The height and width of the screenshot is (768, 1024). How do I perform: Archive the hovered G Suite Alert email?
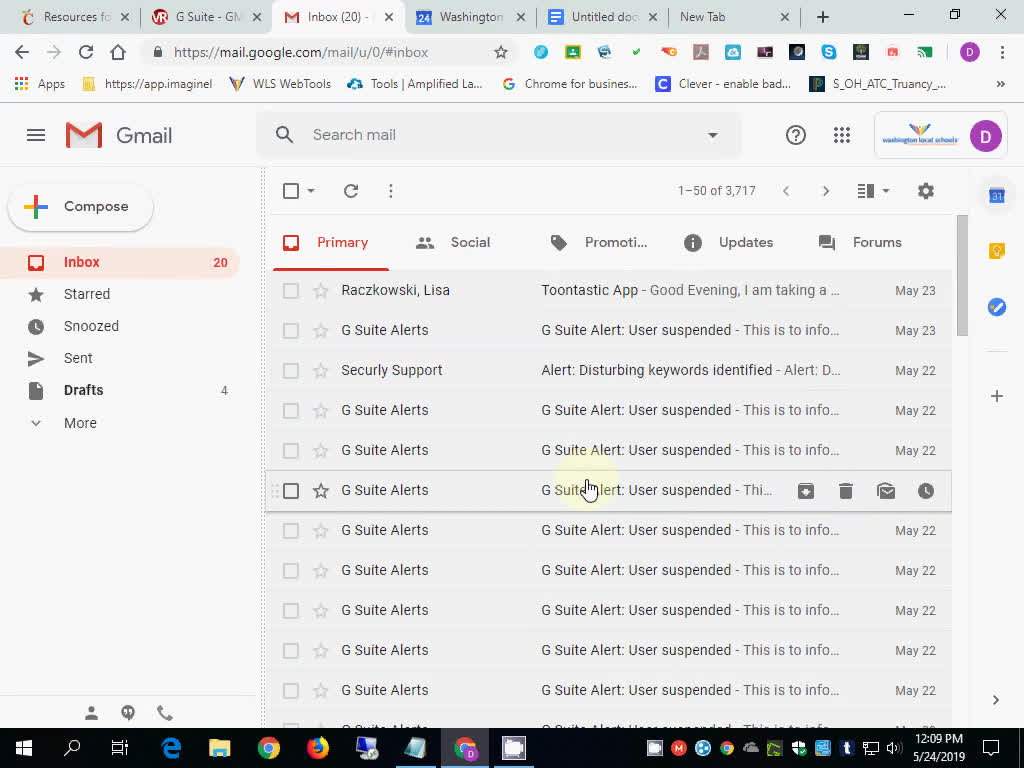806,490
